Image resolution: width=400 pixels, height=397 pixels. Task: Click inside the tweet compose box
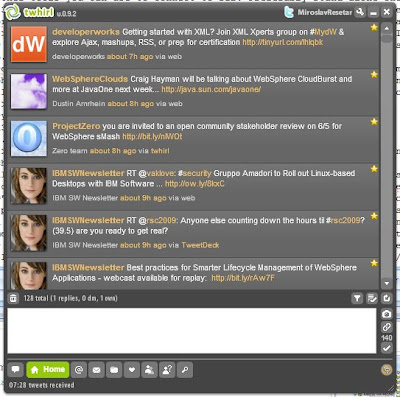coord(192,331)
